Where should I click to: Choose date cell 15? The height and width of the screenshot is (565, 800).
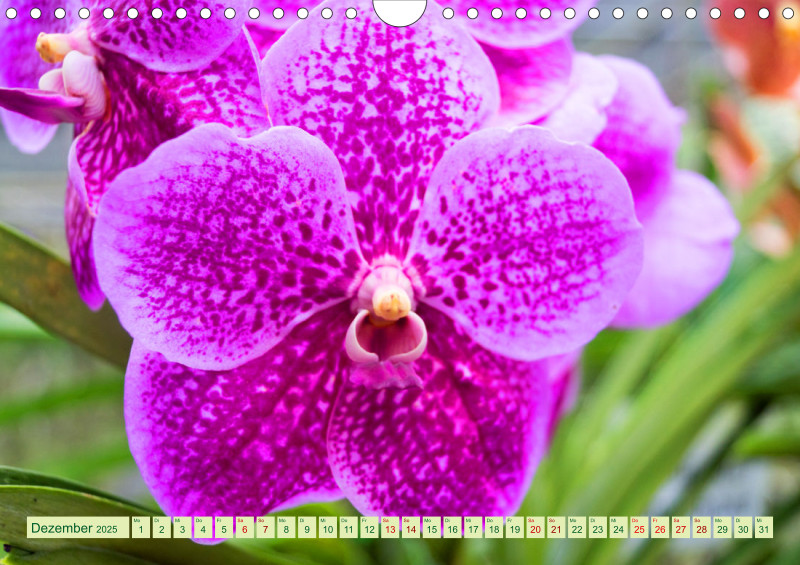coord(432,527)
